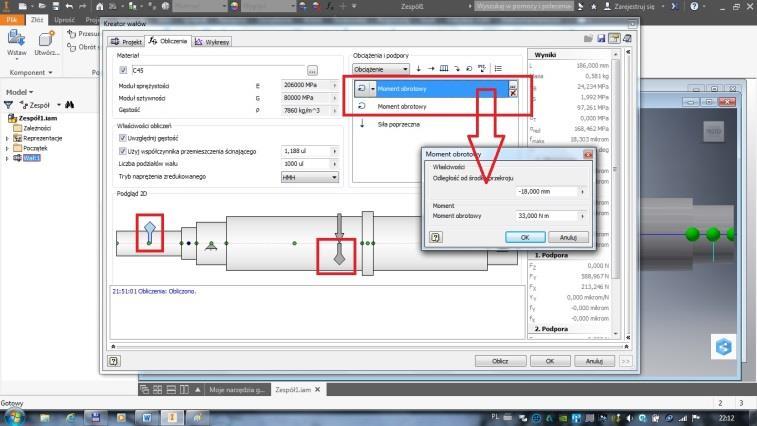The image size is (757, 426).
Task: Open the Model browser dropdown
Action: point(19,92)
